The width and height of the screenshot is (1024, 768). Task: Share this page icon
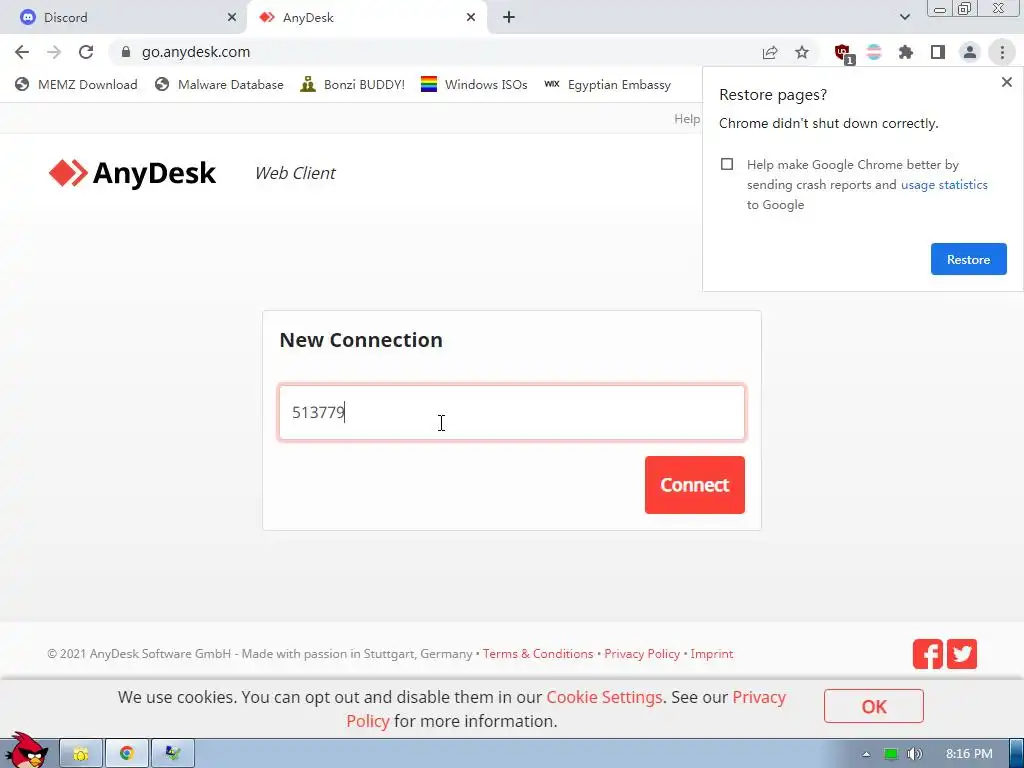coord(770,52)
